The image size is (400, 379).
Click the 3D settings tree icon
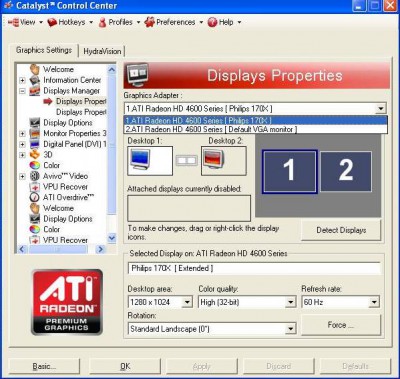point(35,155)
